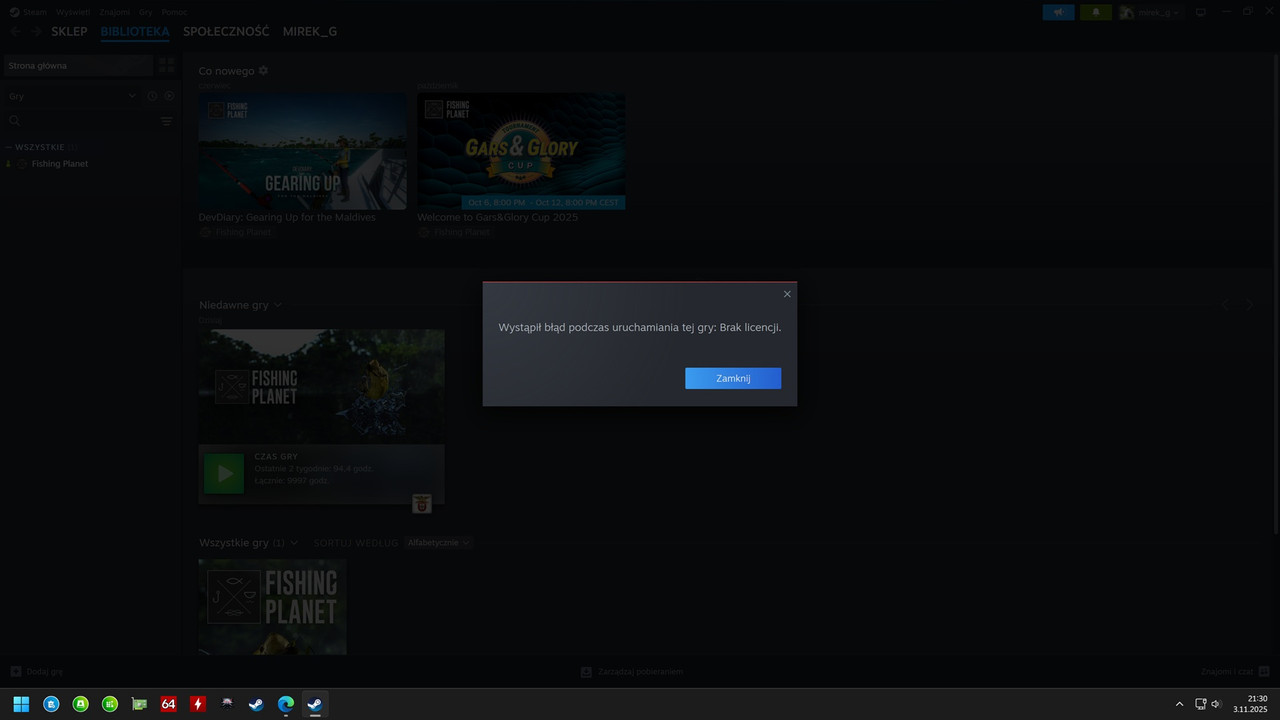
Task: Switch to the SKLEP tab
Action: tap(69, 32)
